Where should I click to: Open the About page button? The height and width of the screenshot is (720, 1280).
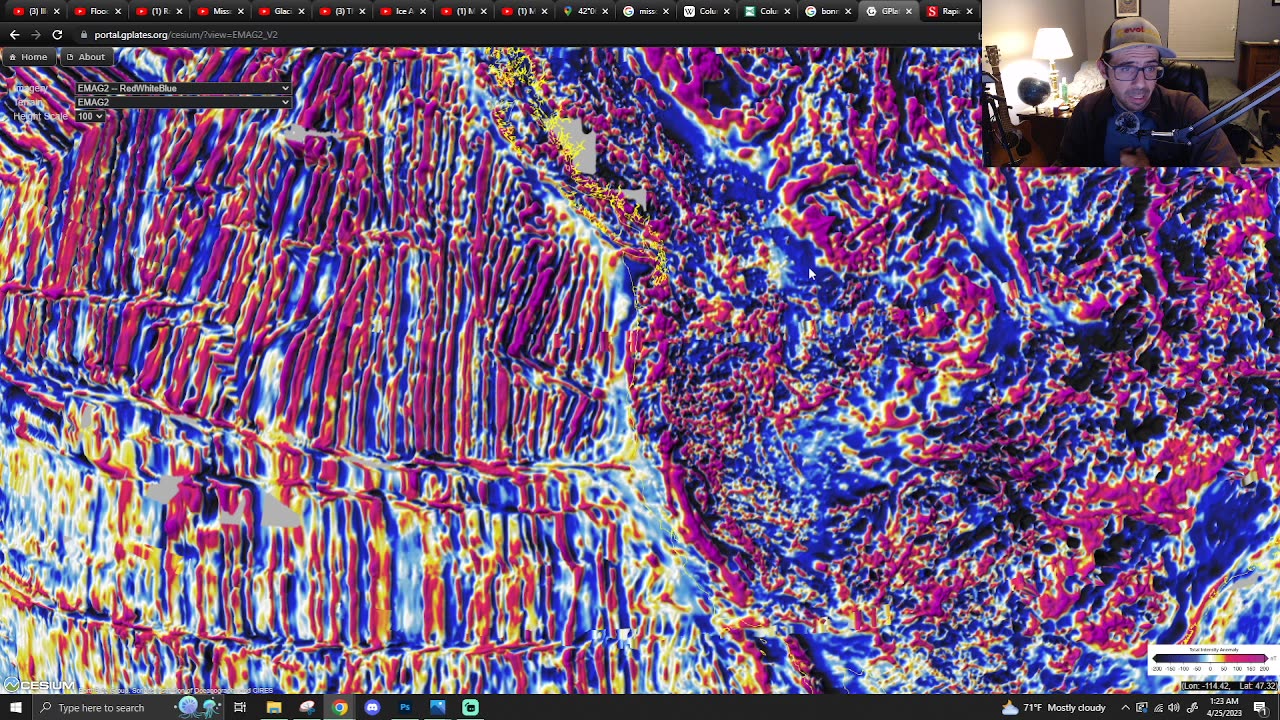(x=85, y=57)
